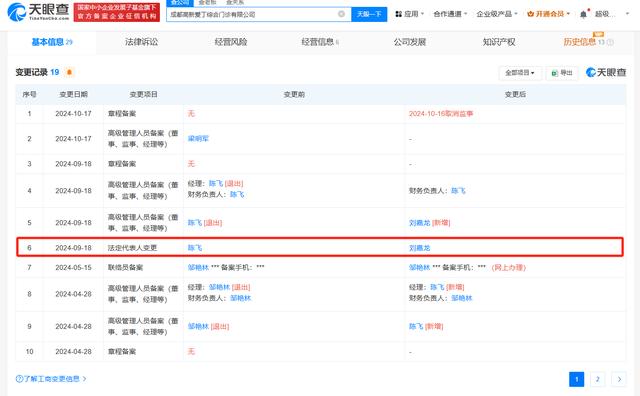Switch to the 知识产权 tab
640x396 pixels.
click(x=499, y=42)
